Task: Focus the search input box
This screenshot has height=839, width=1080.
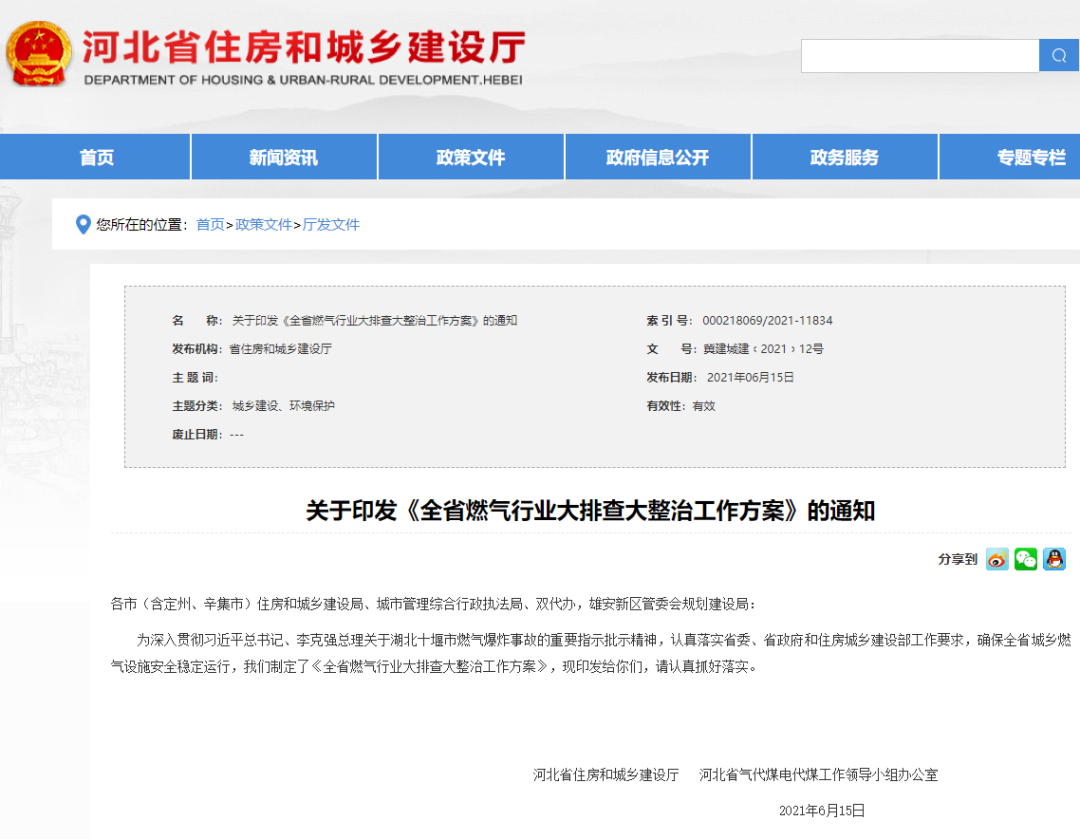Action: pos(920,56)
